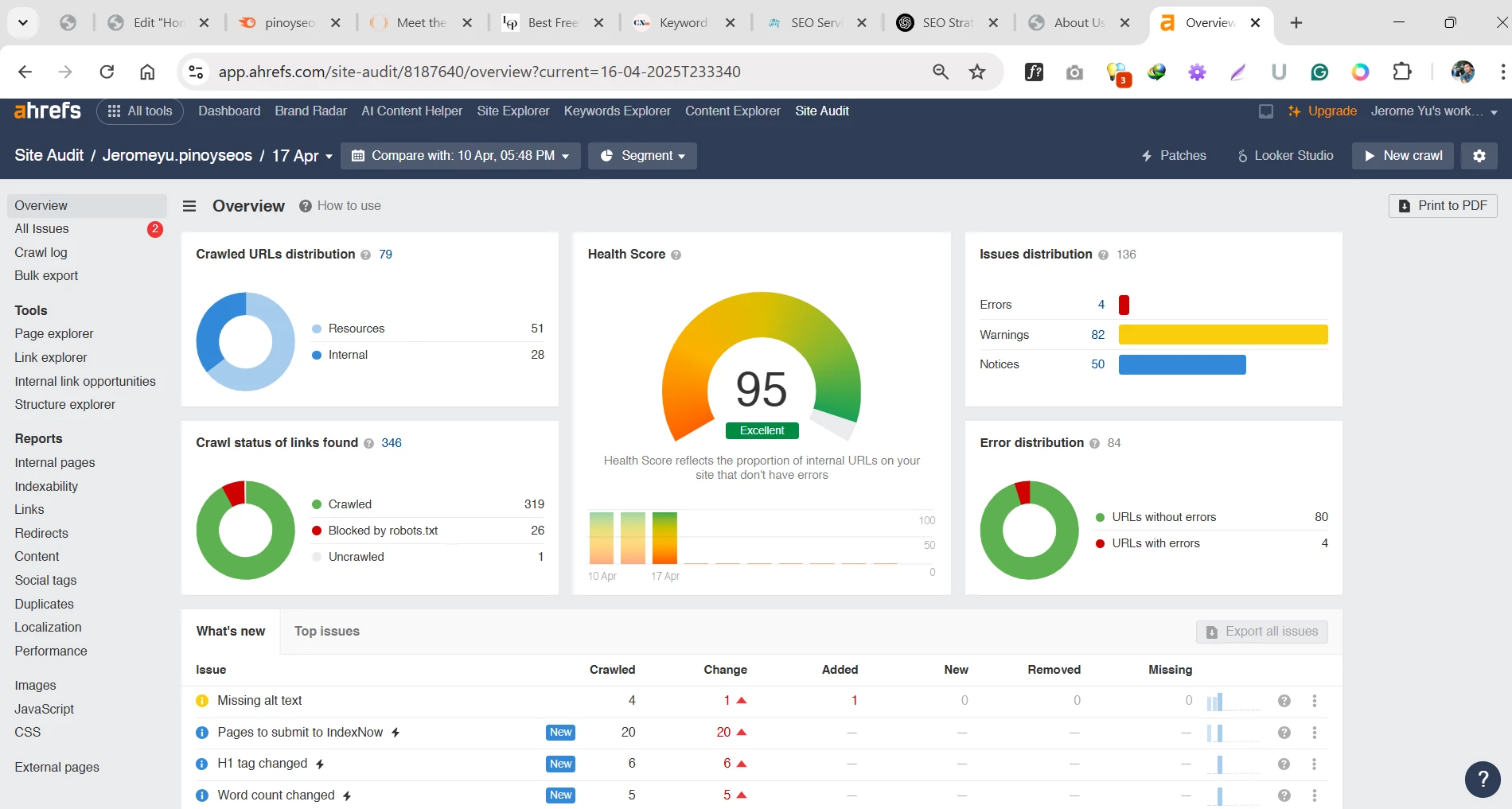The width and height of the screenshot is (1512, 809).
Task: Click the Crawled URLs distribution help icon
Action: click(366, 255)
